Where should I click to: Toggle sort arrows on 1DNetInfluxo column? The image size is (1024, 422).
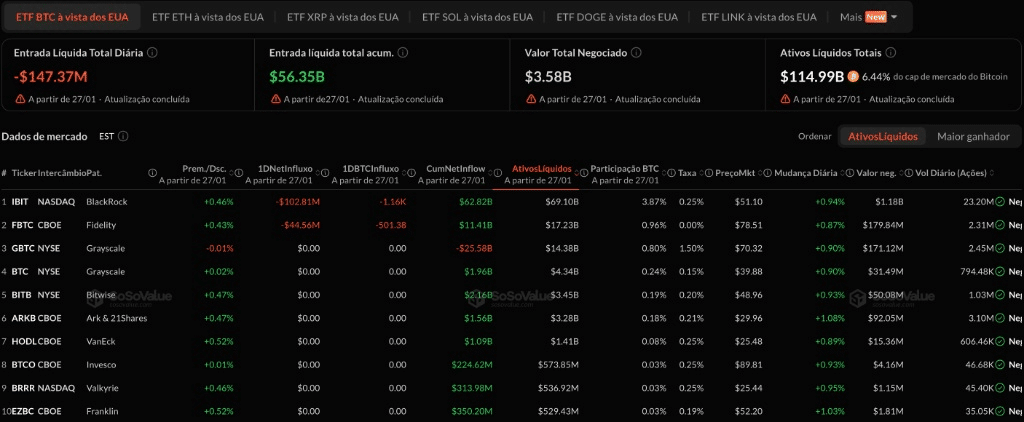[315, 173]
